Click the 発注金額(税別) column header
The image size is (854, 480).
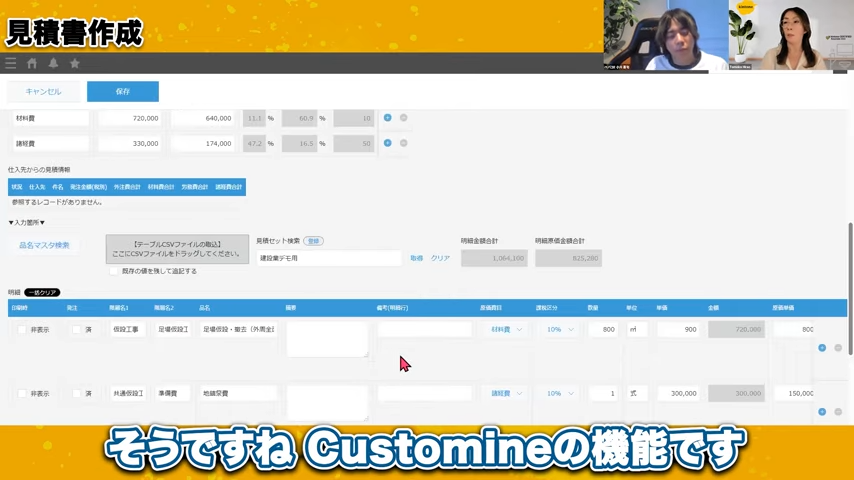88,187
